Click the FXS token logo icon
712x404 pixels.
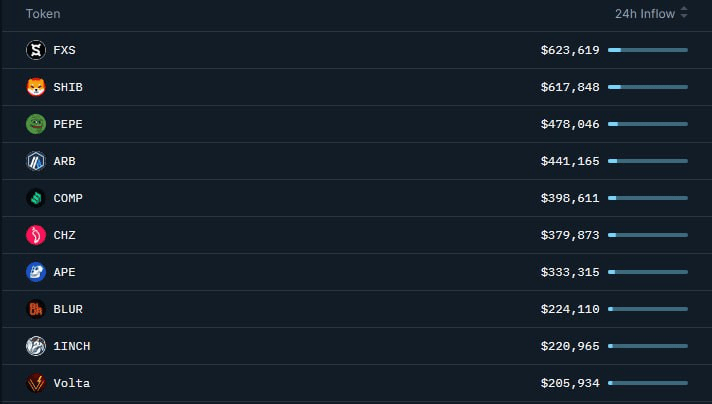(x=36, y=50)
